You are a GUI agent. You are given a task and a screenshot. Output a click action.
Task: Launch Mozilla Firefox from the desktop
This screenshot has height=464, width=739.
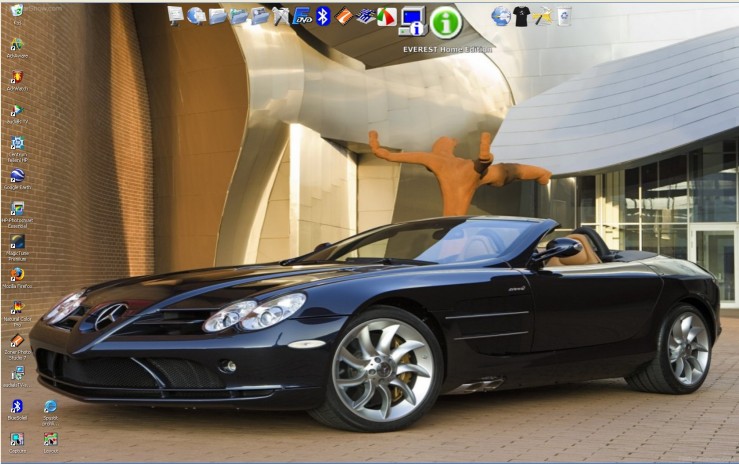[17, 274]
